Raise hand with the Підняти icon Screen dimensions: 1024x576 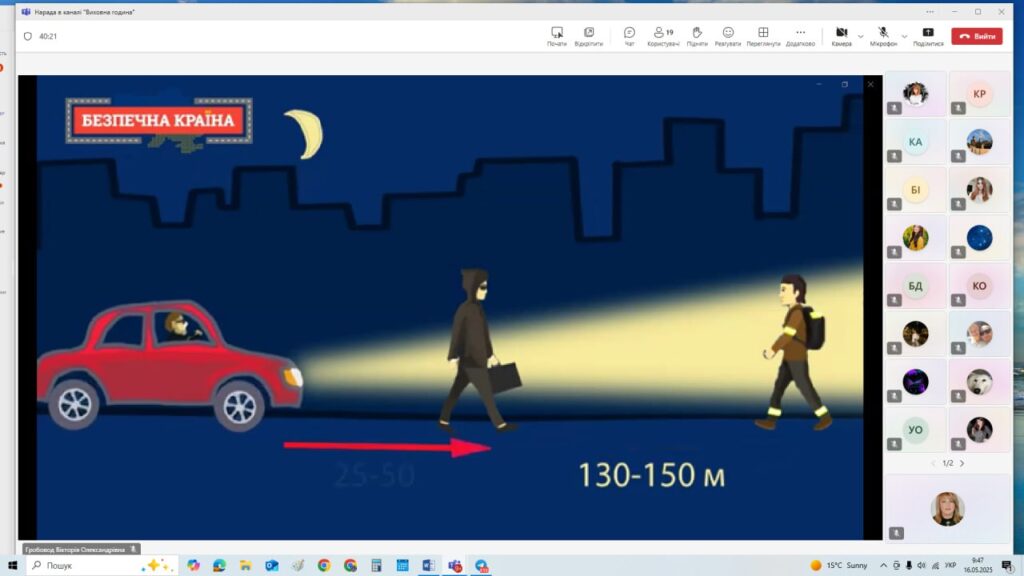tap(697, 36)
